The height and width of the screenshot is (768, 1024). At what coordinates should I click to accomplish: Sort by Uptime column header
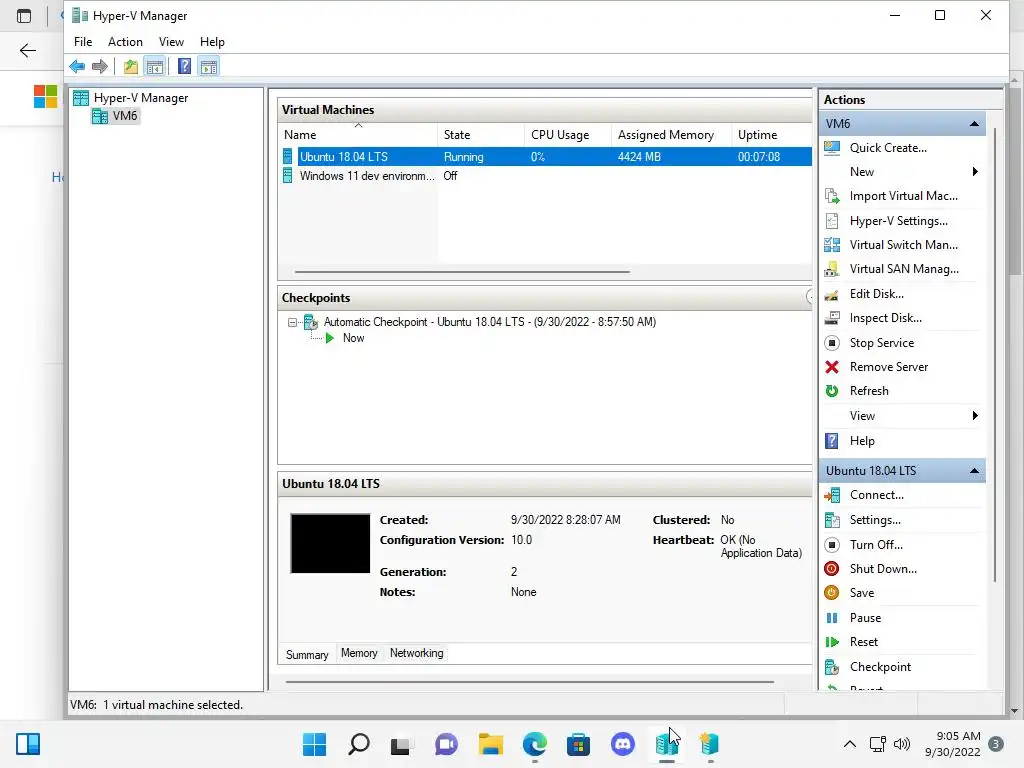click(x=771, y=135)
